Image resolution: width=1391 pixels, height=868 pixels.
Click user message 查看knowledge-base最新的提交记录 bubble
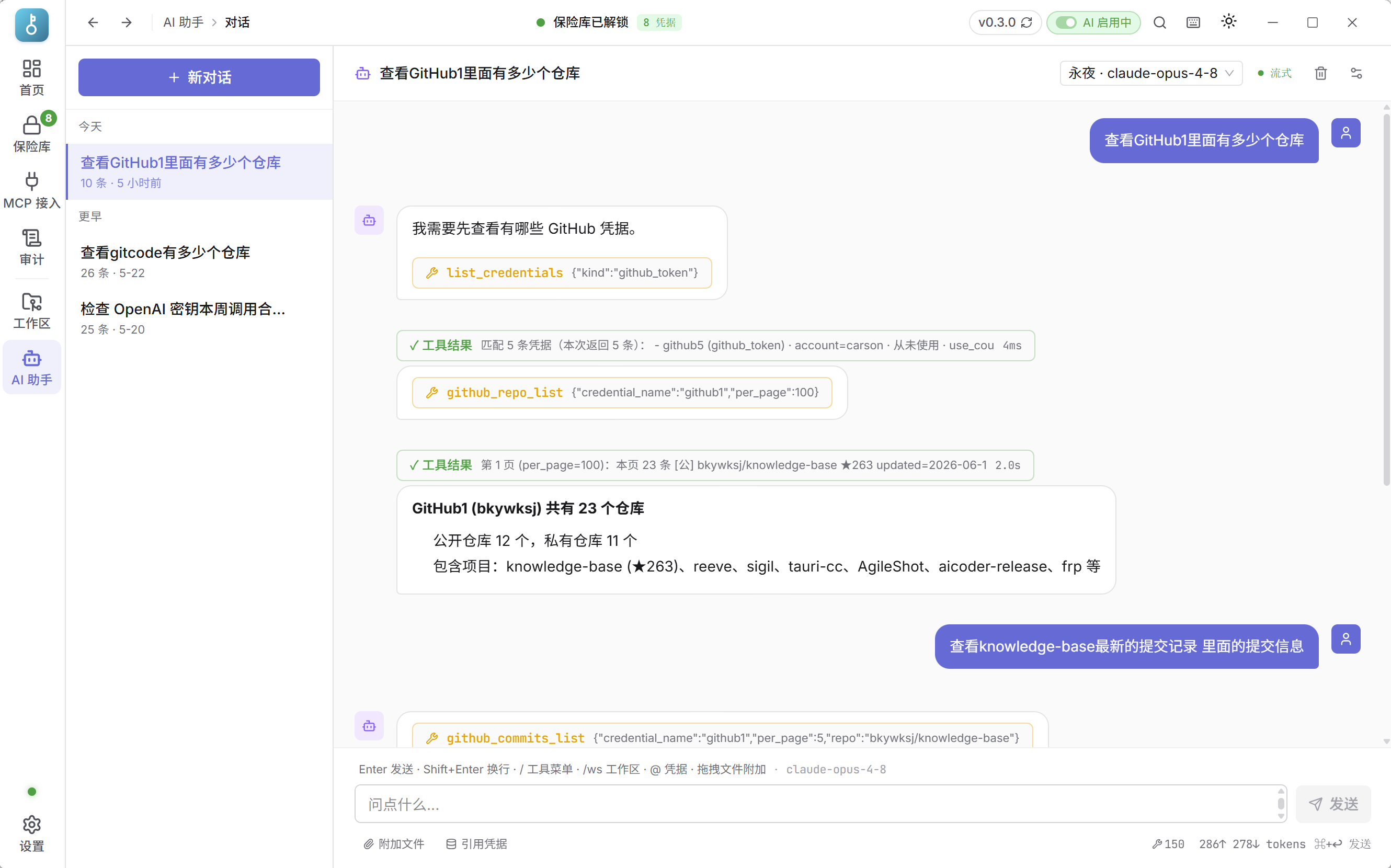(x=1126, y=646)
